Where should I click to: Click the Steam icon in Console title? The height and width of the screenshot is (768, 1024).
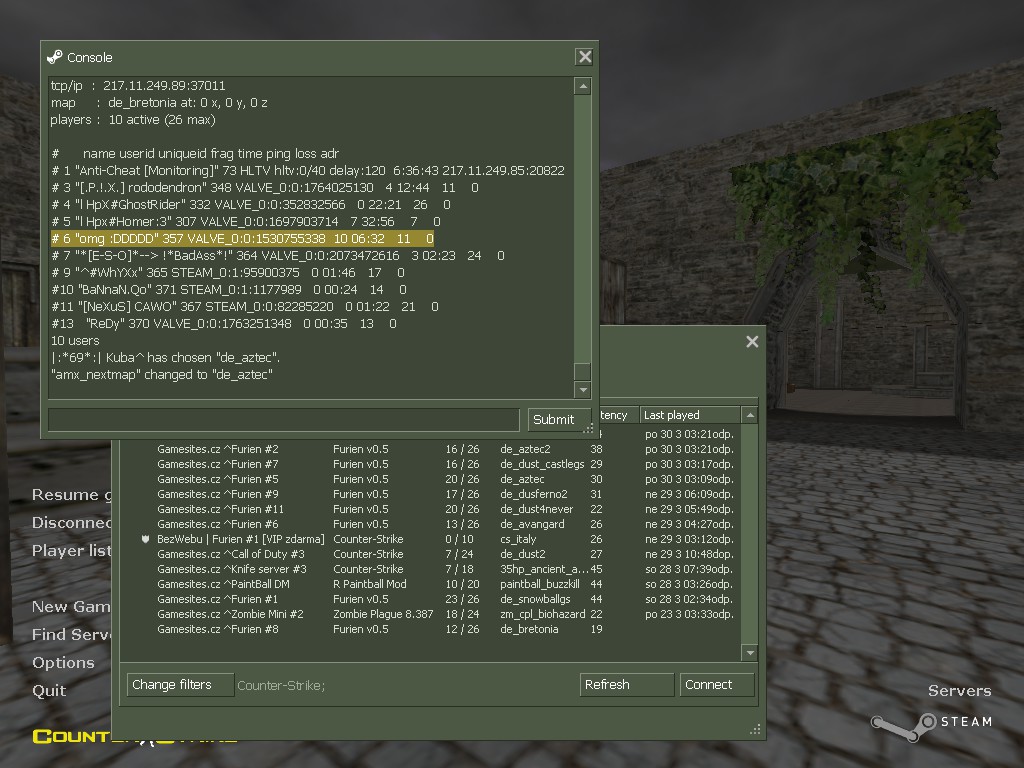(x=55, y=57)
